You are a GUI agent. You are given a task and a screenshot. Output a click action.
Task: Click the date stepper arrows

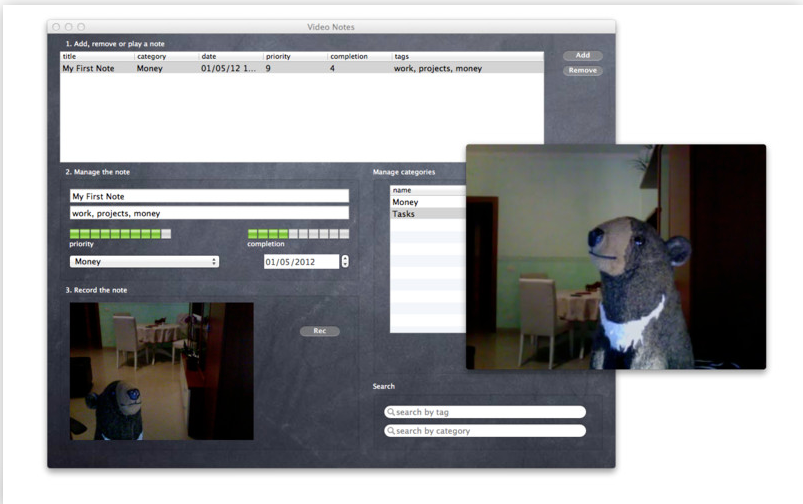click(x=345, y=262)
